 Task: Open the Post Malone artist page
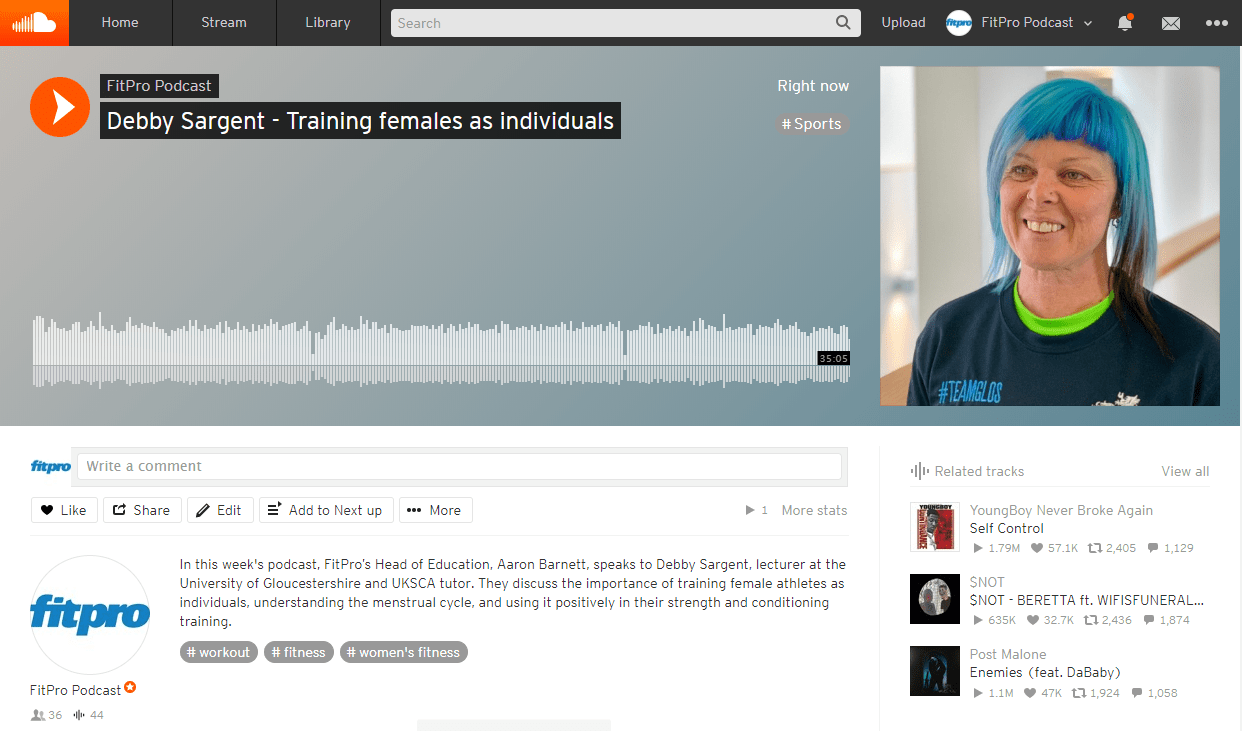click(1008, 654)
